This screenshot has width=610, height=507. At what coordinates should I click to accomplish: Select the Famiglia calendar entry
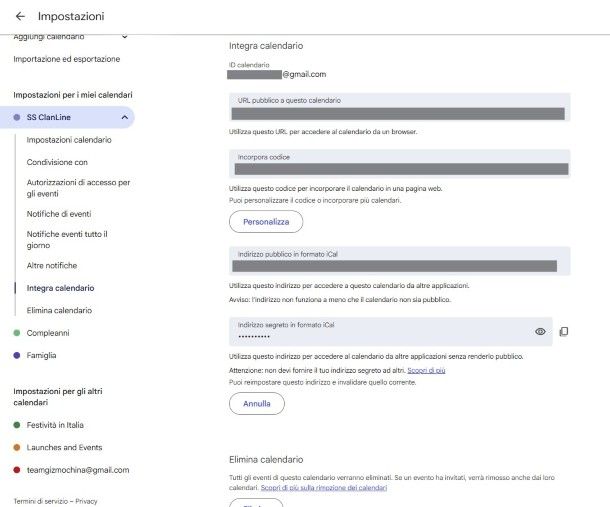[41, 355]
